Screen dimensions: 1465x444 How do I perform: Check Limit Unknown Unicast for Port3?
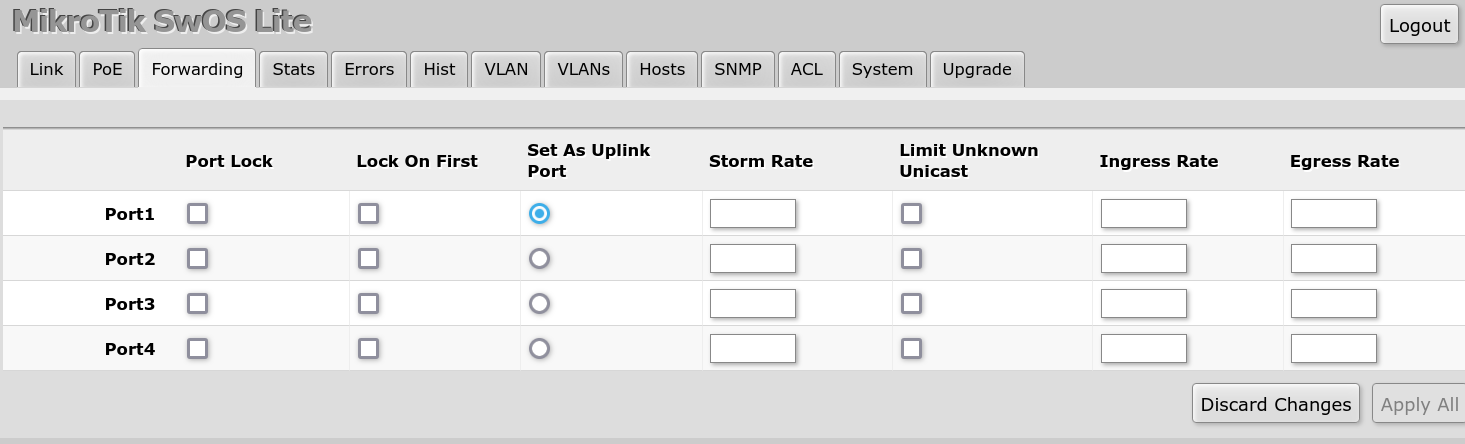point(911,303)
